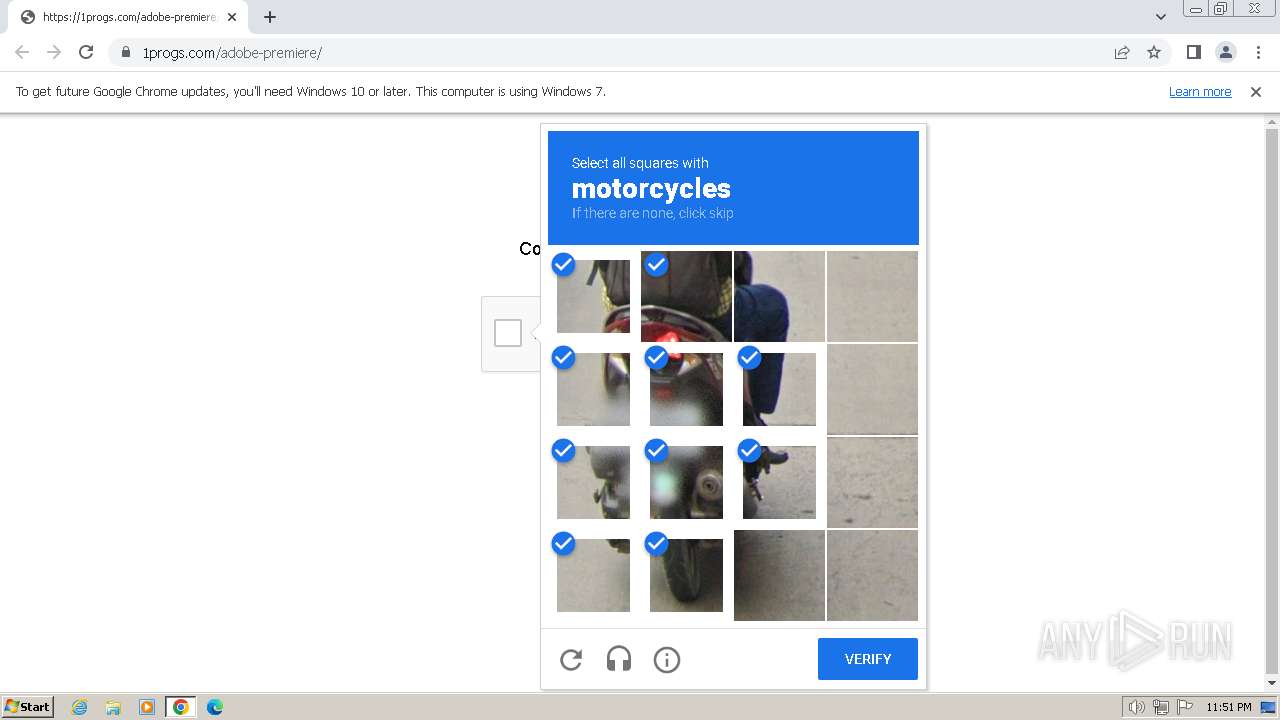This screenshot has width=1280, height=720.
Task: Deselect second row tile below the tail light
Action: [686, 389]
